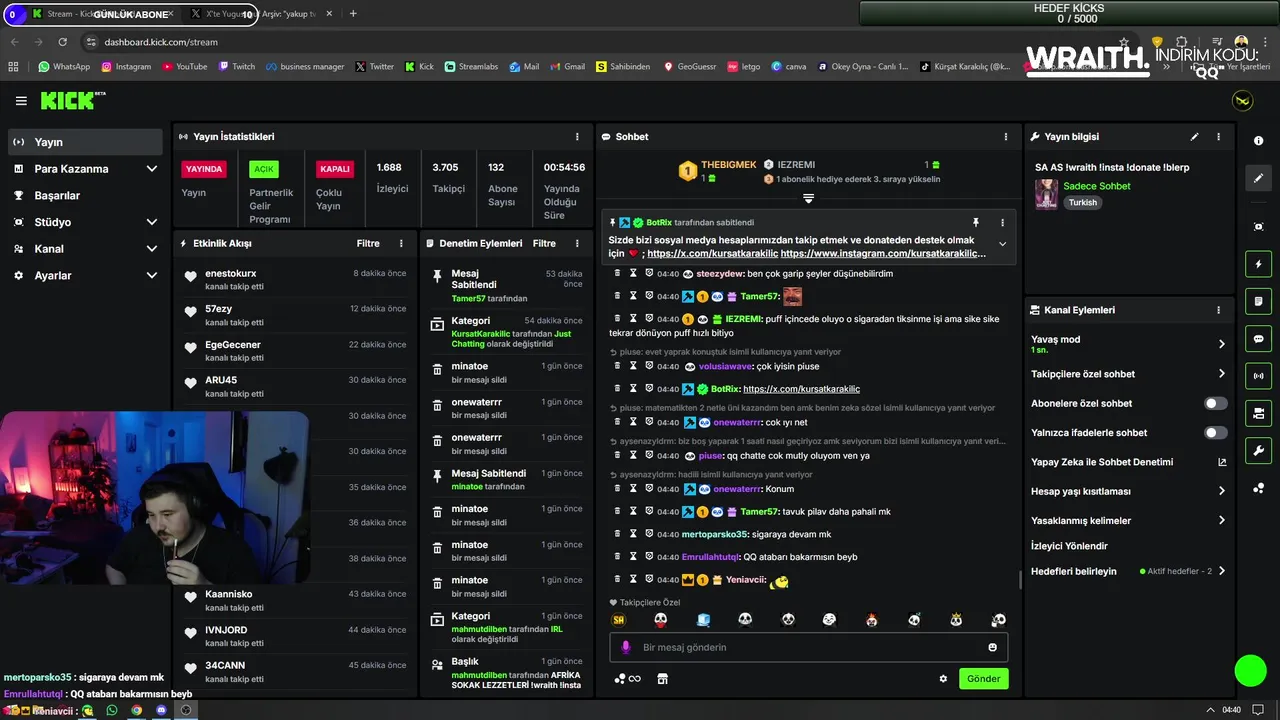
Task: Open Yapay Zeka ile Sohbet Denetimi
Action: (x=1128, y=462)
